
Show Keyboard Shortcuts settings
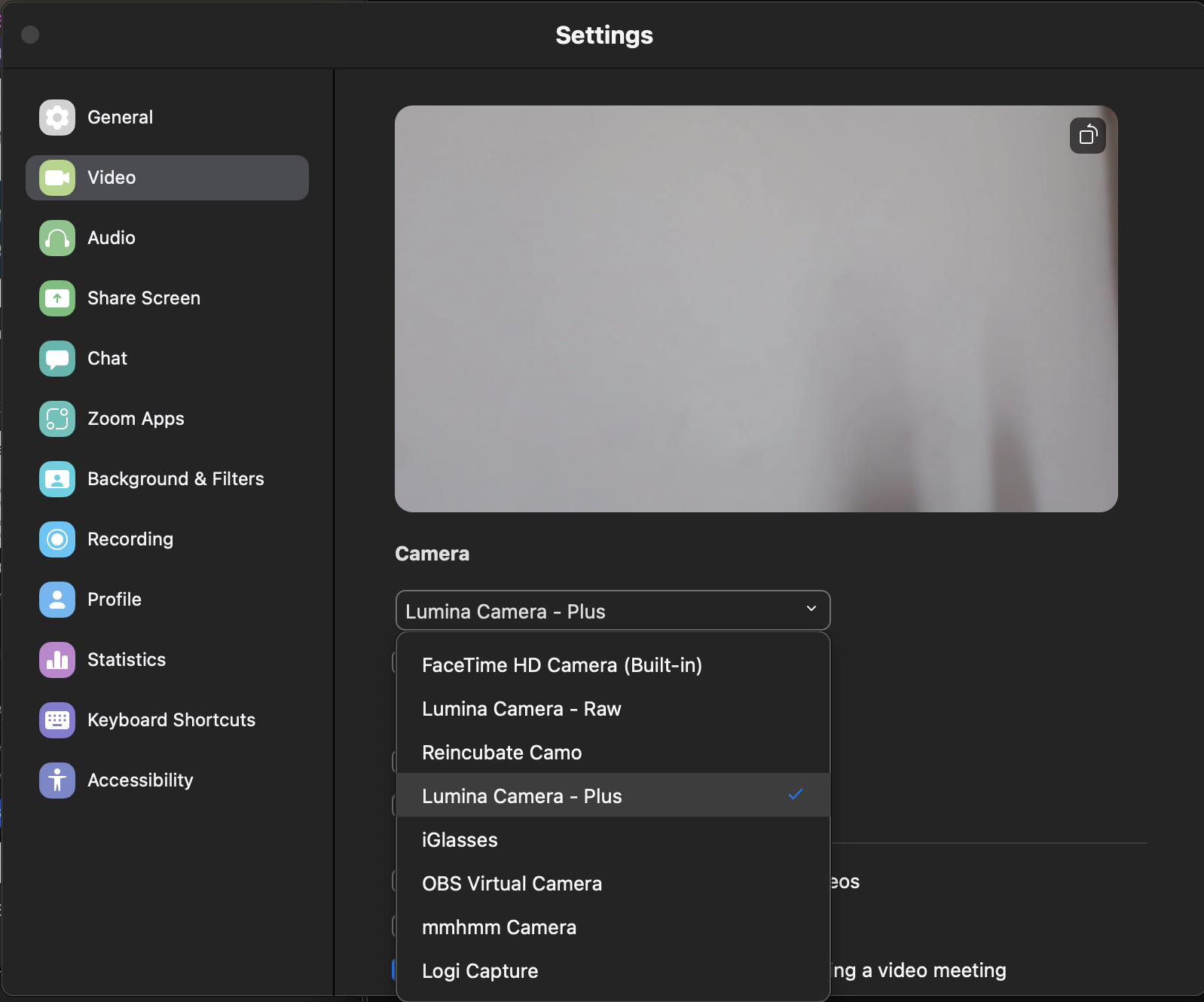tap(167, 720)
